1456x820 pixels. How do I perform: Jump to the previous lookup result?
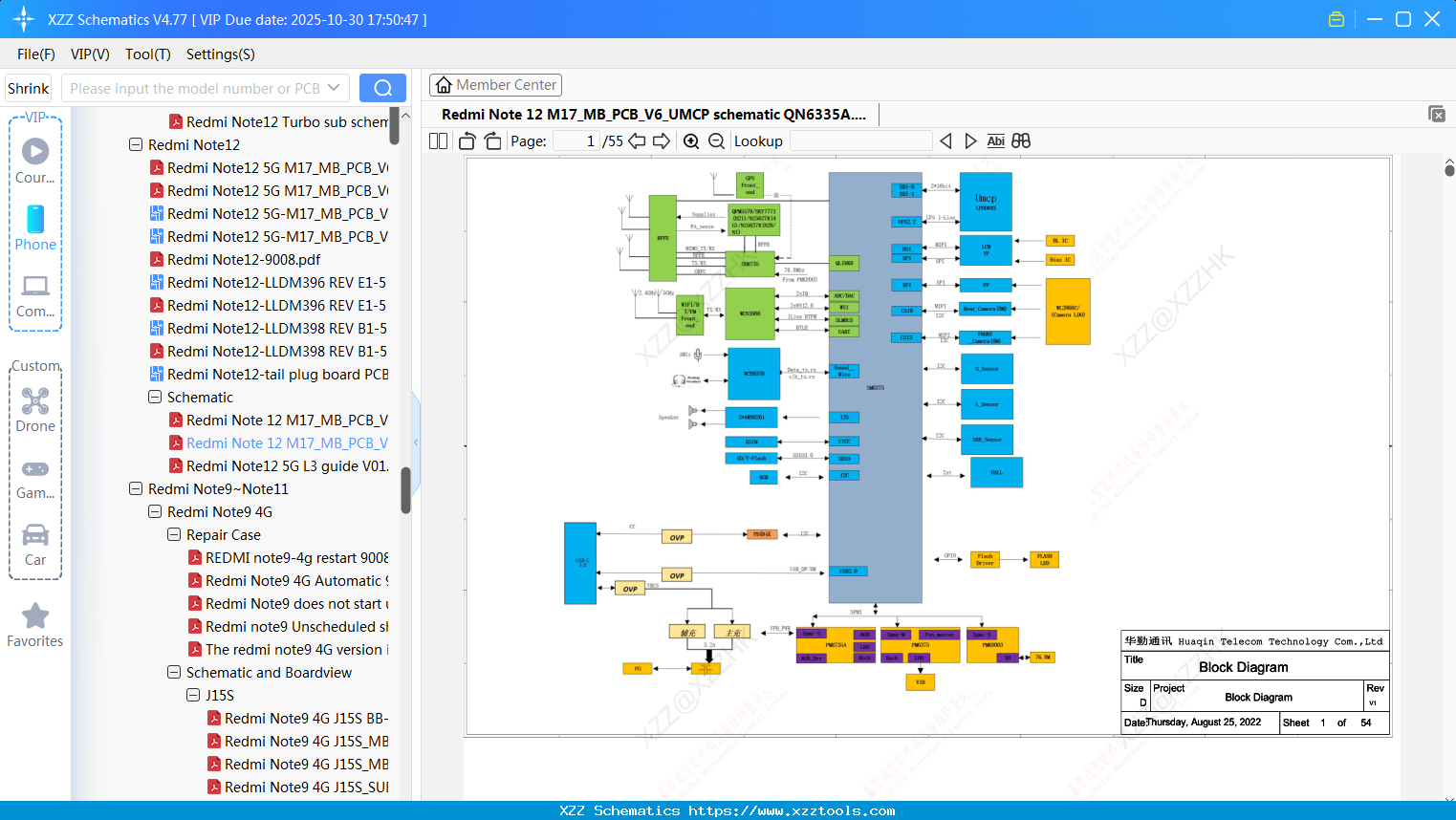pyautogui.click(x=945, y=140)
